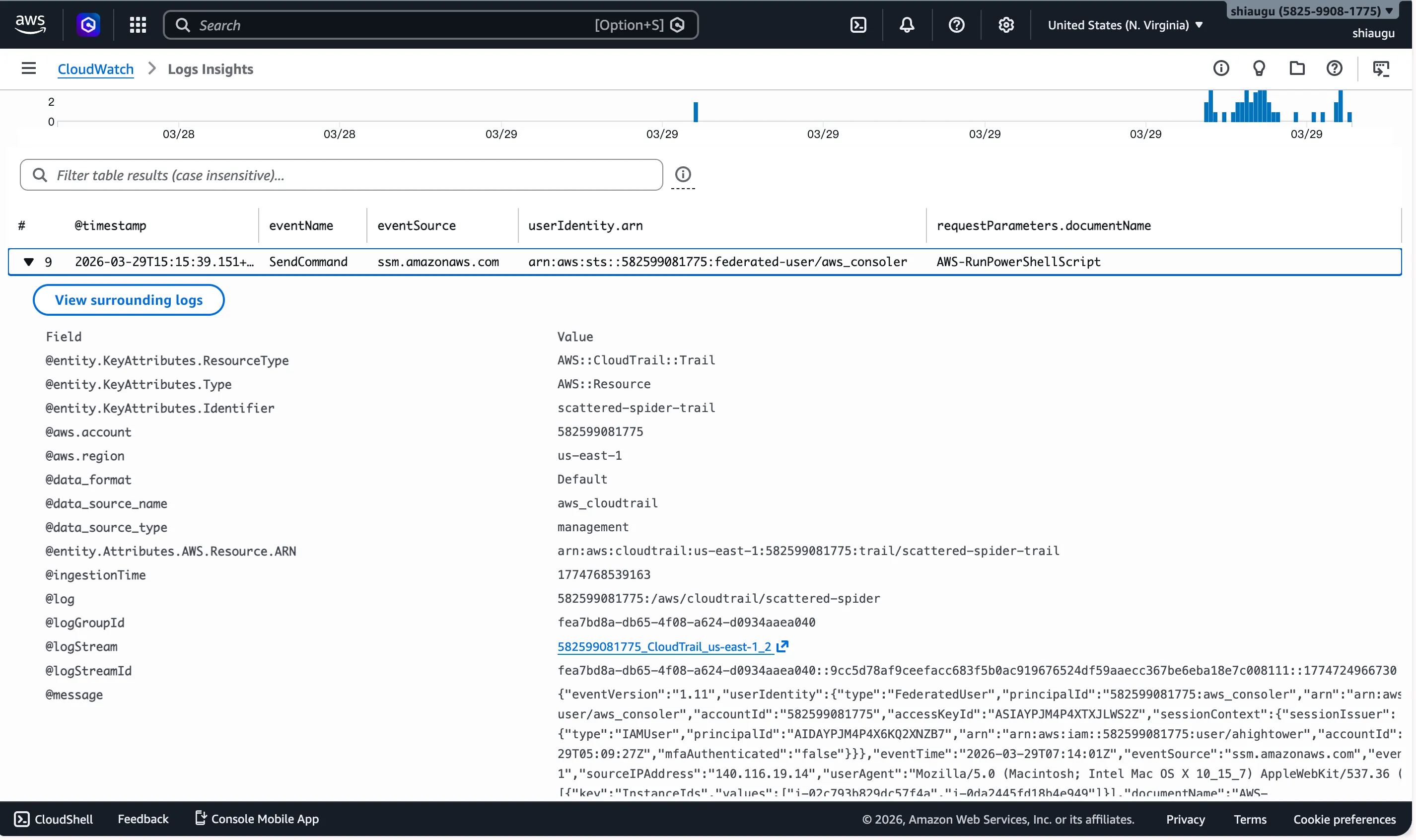
Task: Click the AWS::CloudTrail::Trail resource type value
Action: point(636,360)
